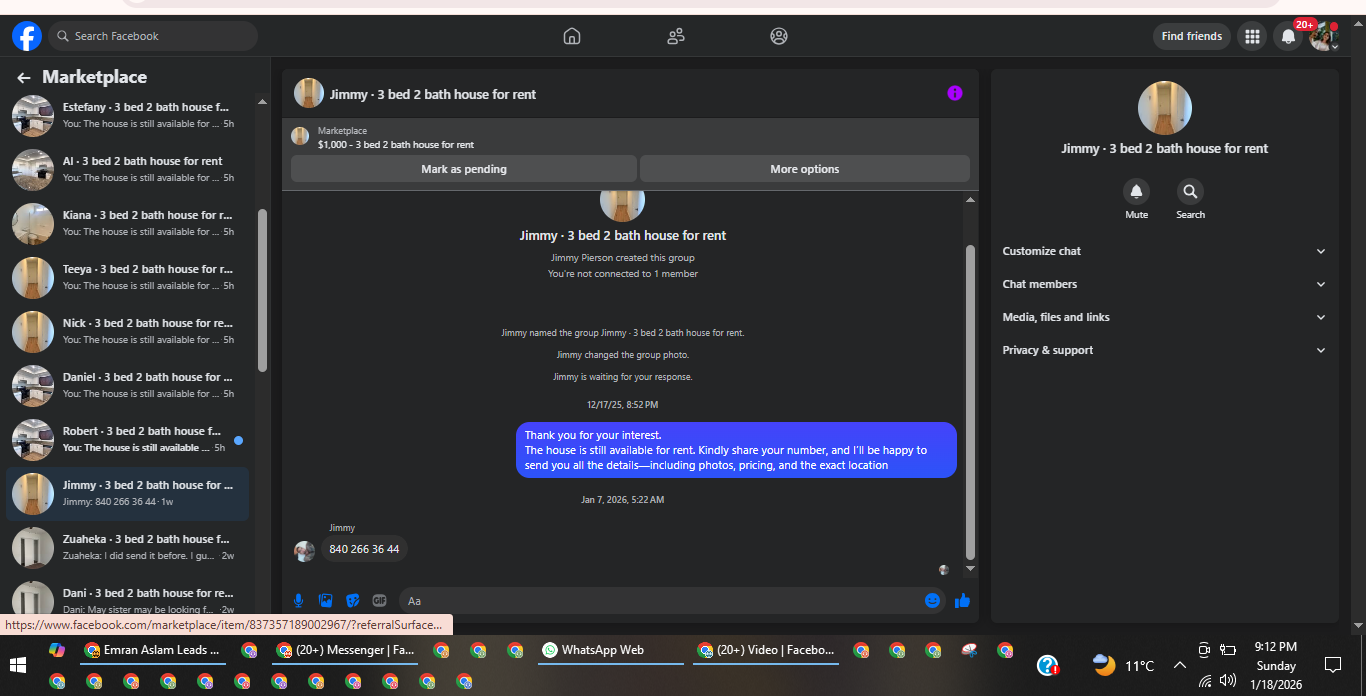1366x696 pixels.
Task: Click the voice clip microphone icon
Action: click(298, 600)
